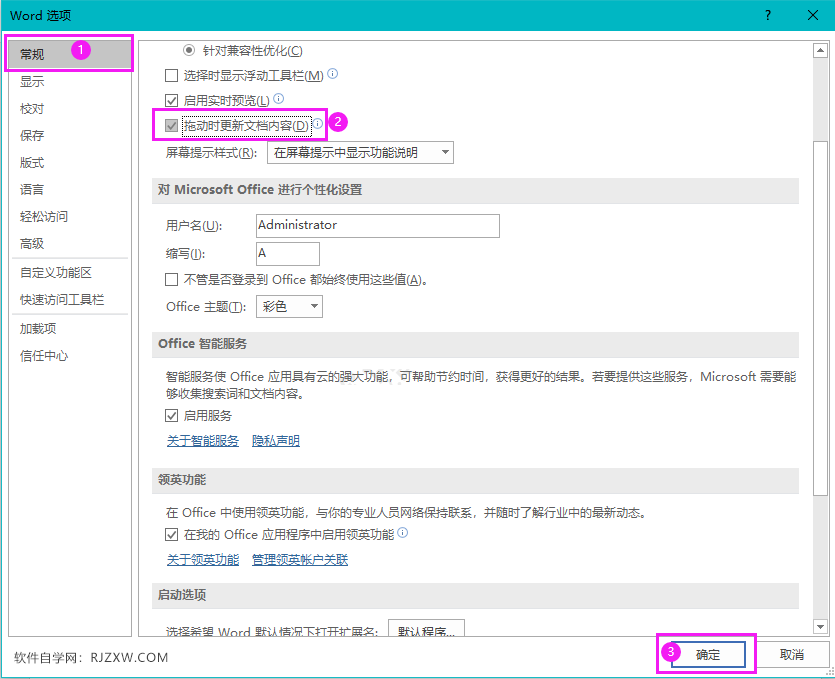Screen dimensions: 835x679
Task: Click the info icon beside 启用实时预览
Action: 280,99
